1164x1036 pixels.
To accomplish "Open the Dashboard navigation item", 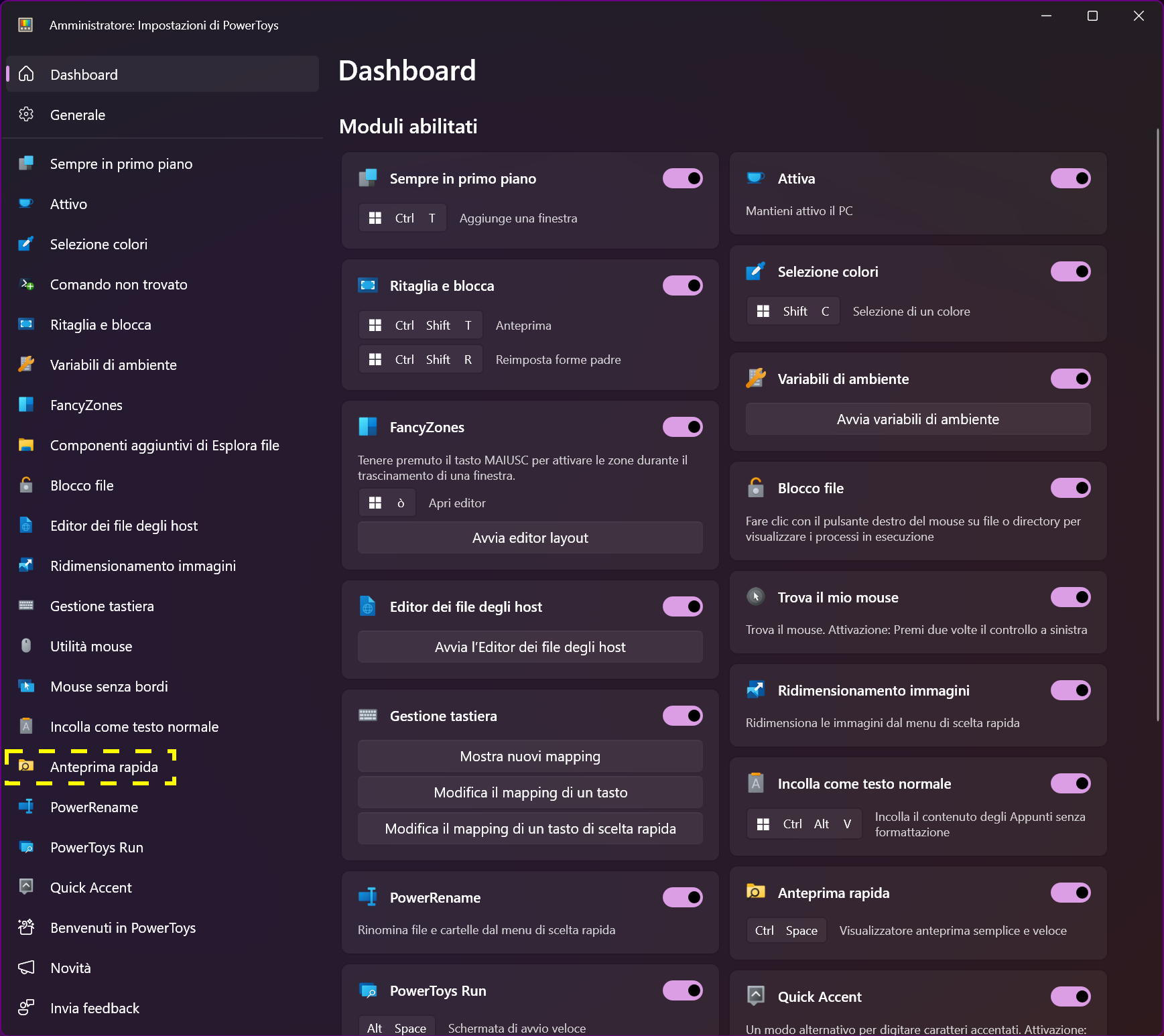I will [162, 74].
